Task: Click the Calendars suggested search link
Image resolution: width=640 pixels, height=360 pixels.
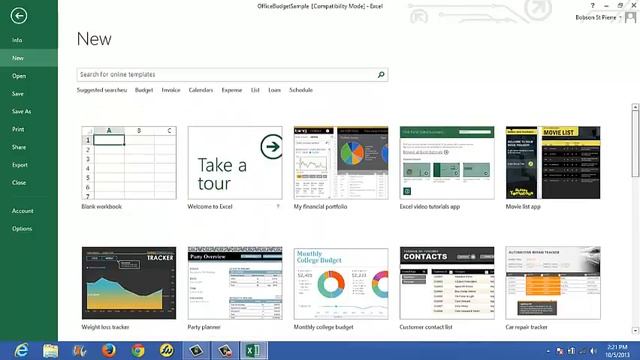Action: (x=201, y=90)
